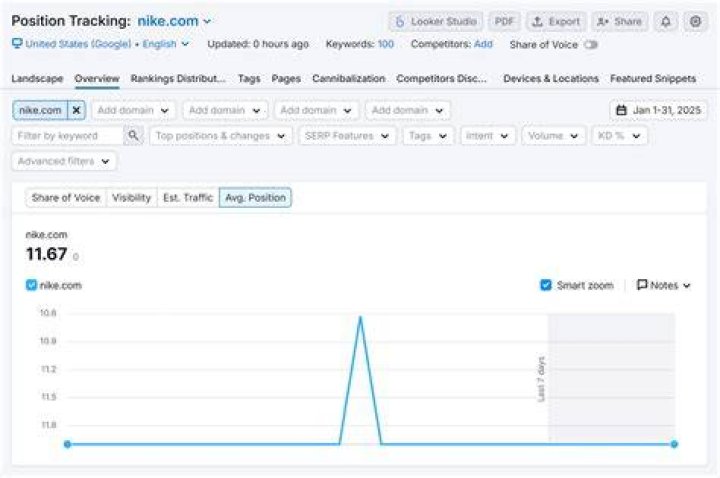This screenshot has width=720, height=478.
Task: Go to the Tags tab
Action: click(x=249, y=79)
